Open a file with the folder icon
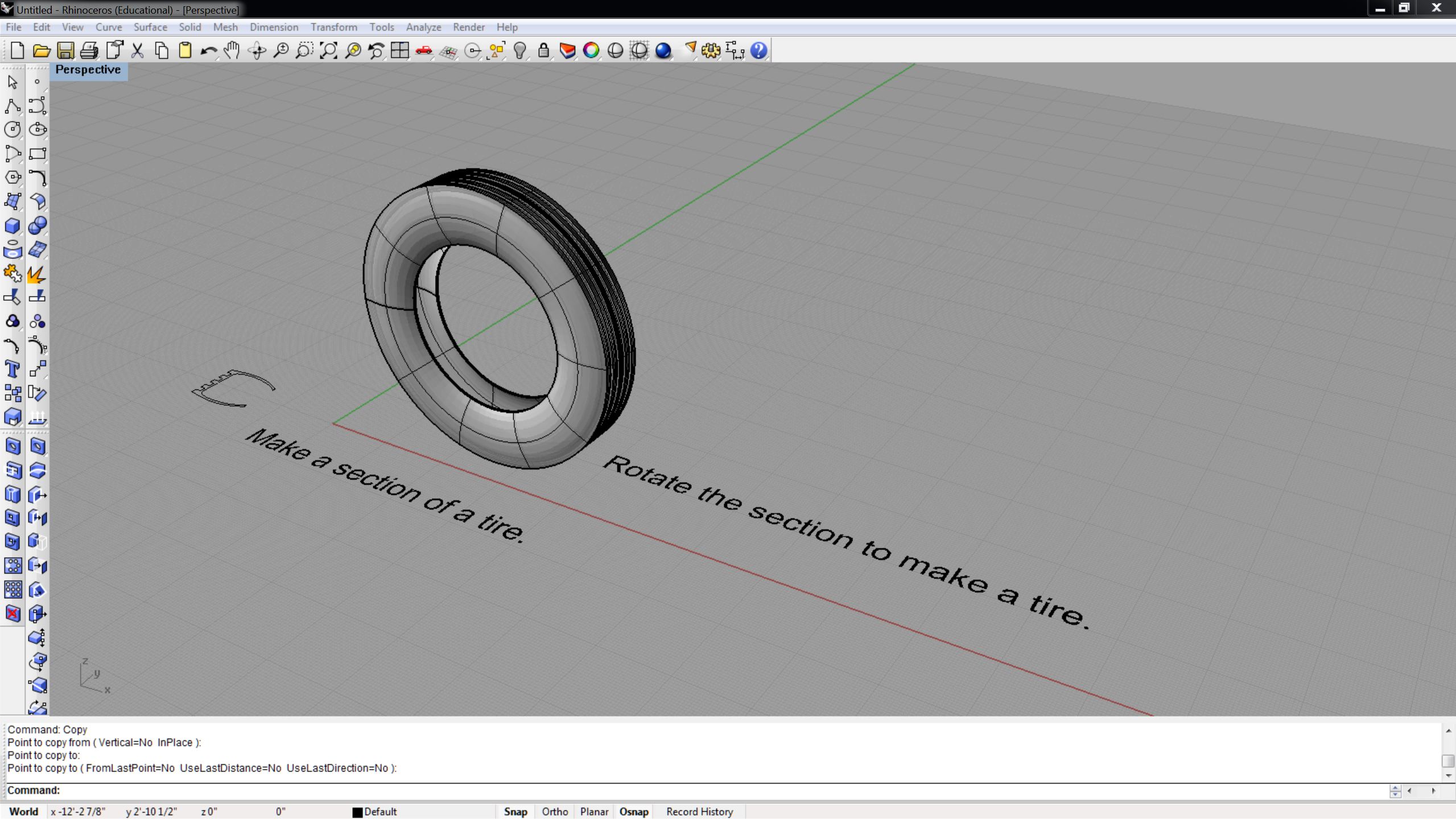 [41, 51]
